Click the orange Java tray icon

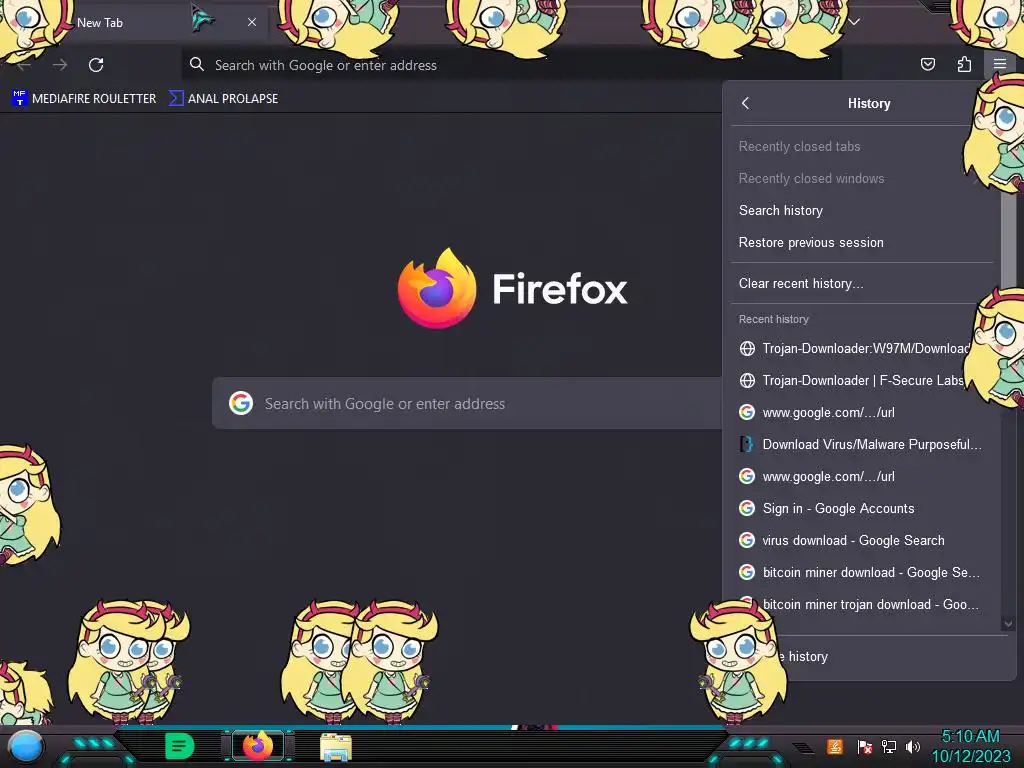(x=835, y=746)
